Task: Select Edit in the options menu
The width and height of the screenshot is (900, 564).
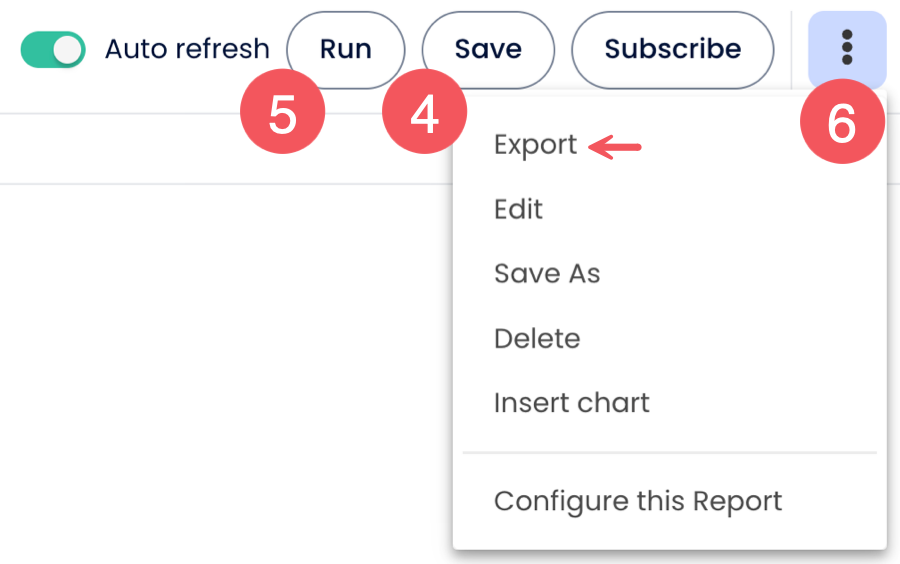Action: click(518, 209)
